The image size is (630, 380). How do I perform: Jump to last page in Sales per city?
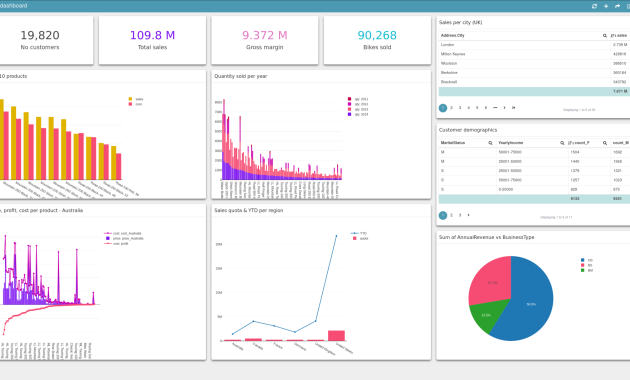[513, 108]
